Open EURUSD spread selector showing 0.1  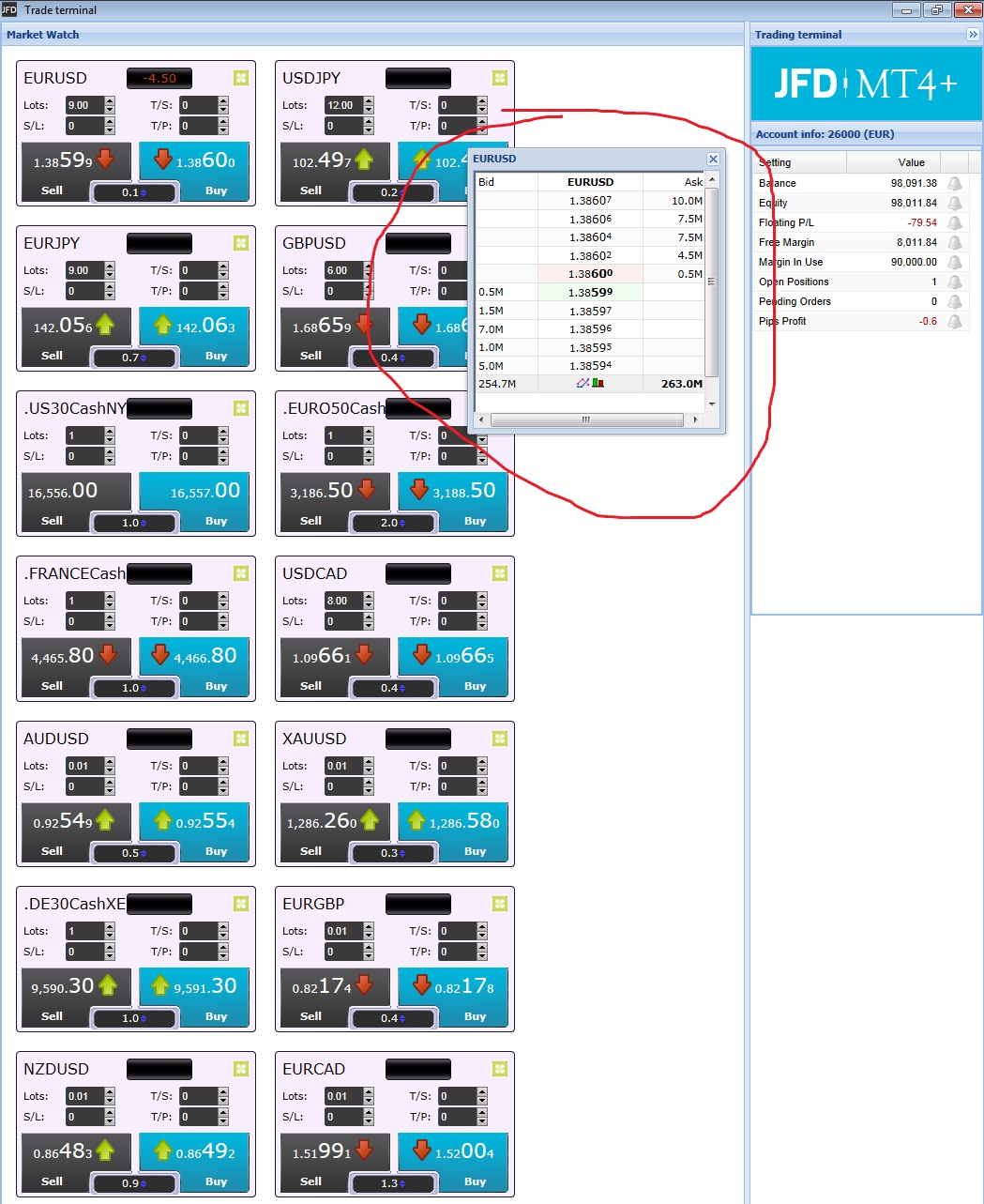pos(134,192)
